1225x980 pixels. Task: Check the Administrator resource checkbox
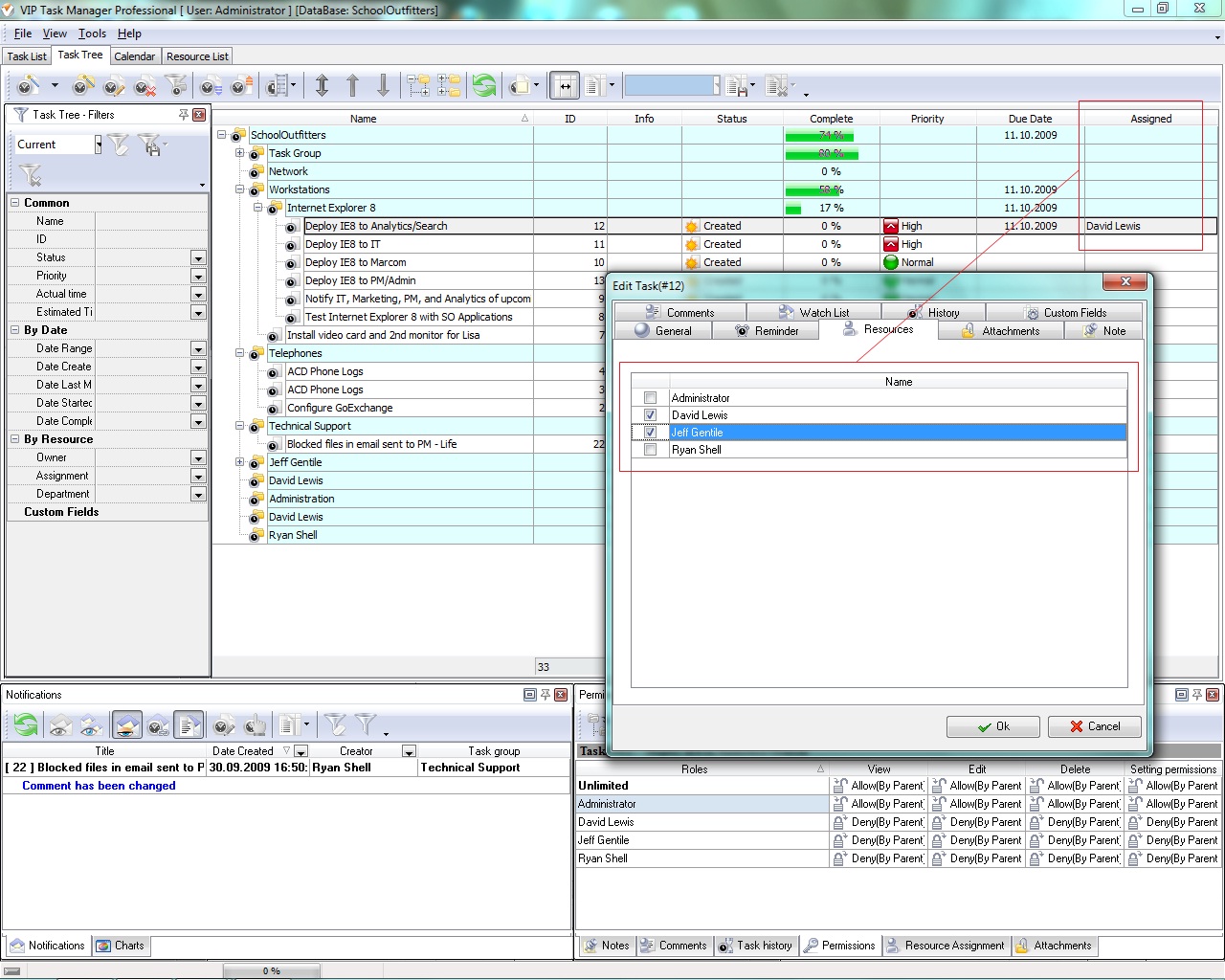651,398
